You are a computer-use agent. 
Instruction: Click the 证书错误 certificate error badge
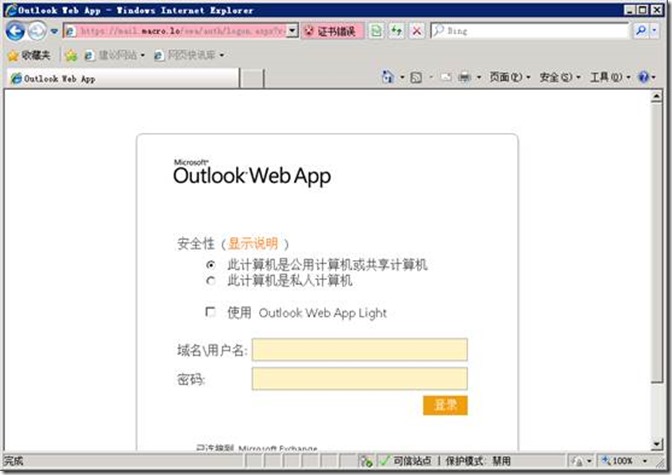pyautogui.click(x=333, y=31)
